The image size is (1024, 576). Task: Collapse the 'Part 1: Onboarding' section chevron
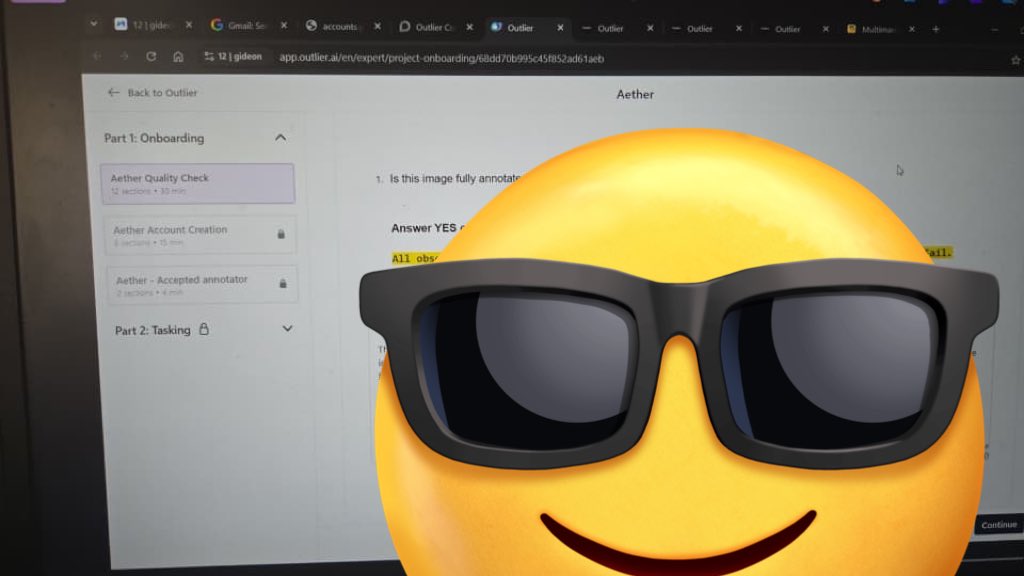pyautogui.click(x=280, y=138)
